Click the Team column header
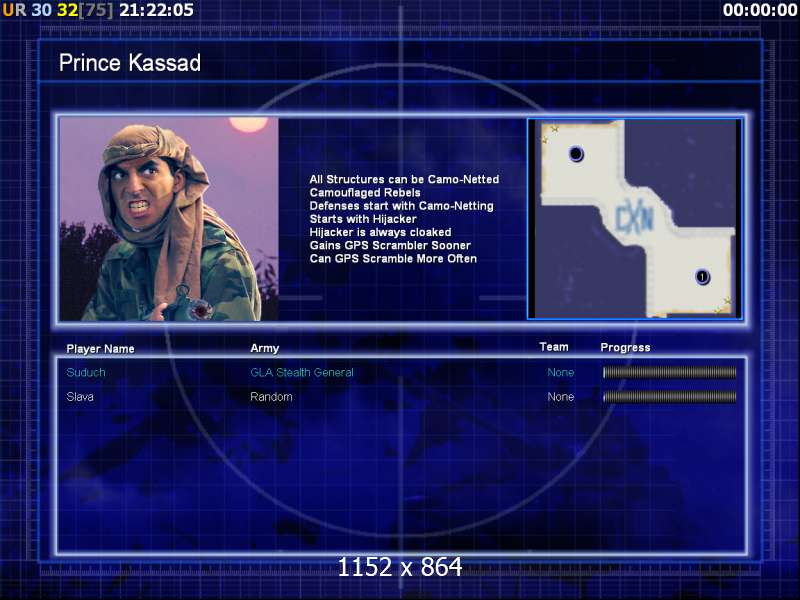 click(x=554, y=347)
